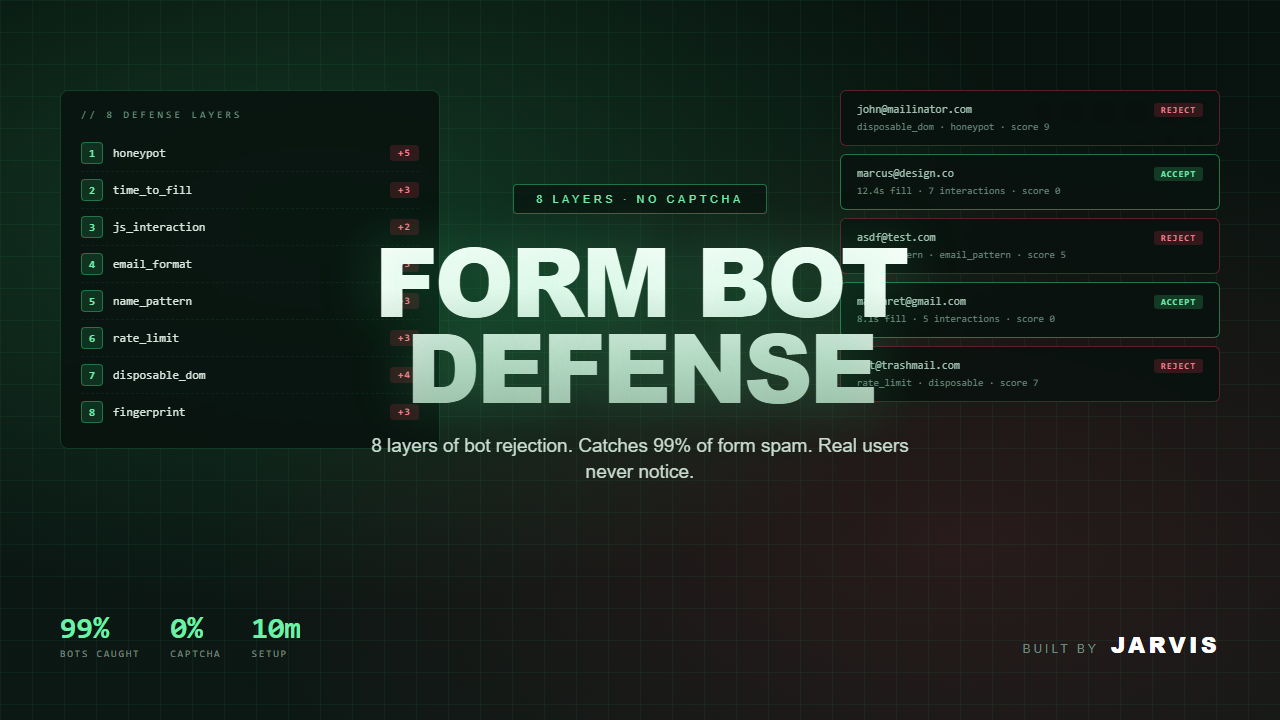
Task: Click the // 8 DEFENSE LAYERS heading
Action: click(x=161, y=115)
